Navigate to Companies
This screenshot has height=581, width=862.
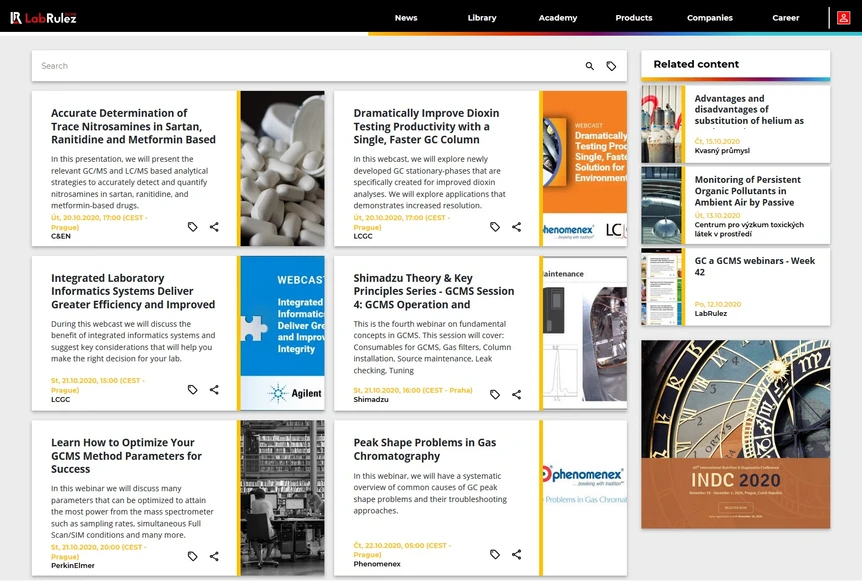(x=709, y=18)
